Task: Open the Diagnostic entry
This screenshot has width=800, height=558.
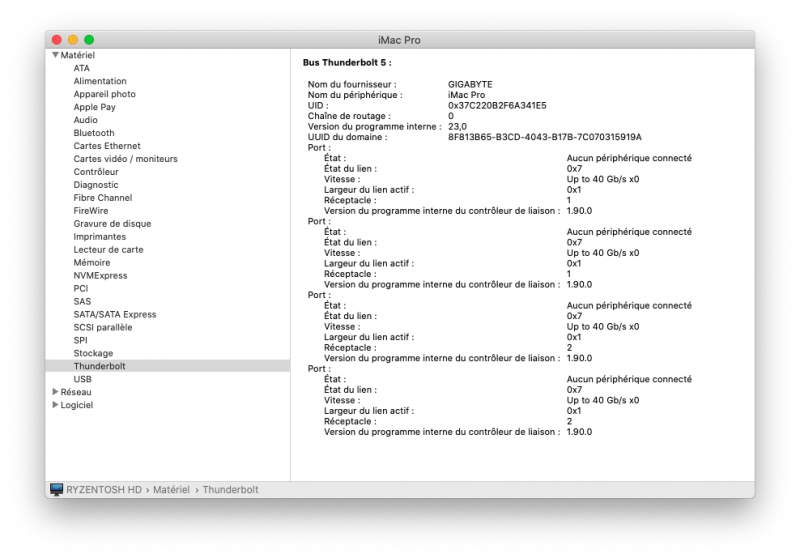Action: 96,185
